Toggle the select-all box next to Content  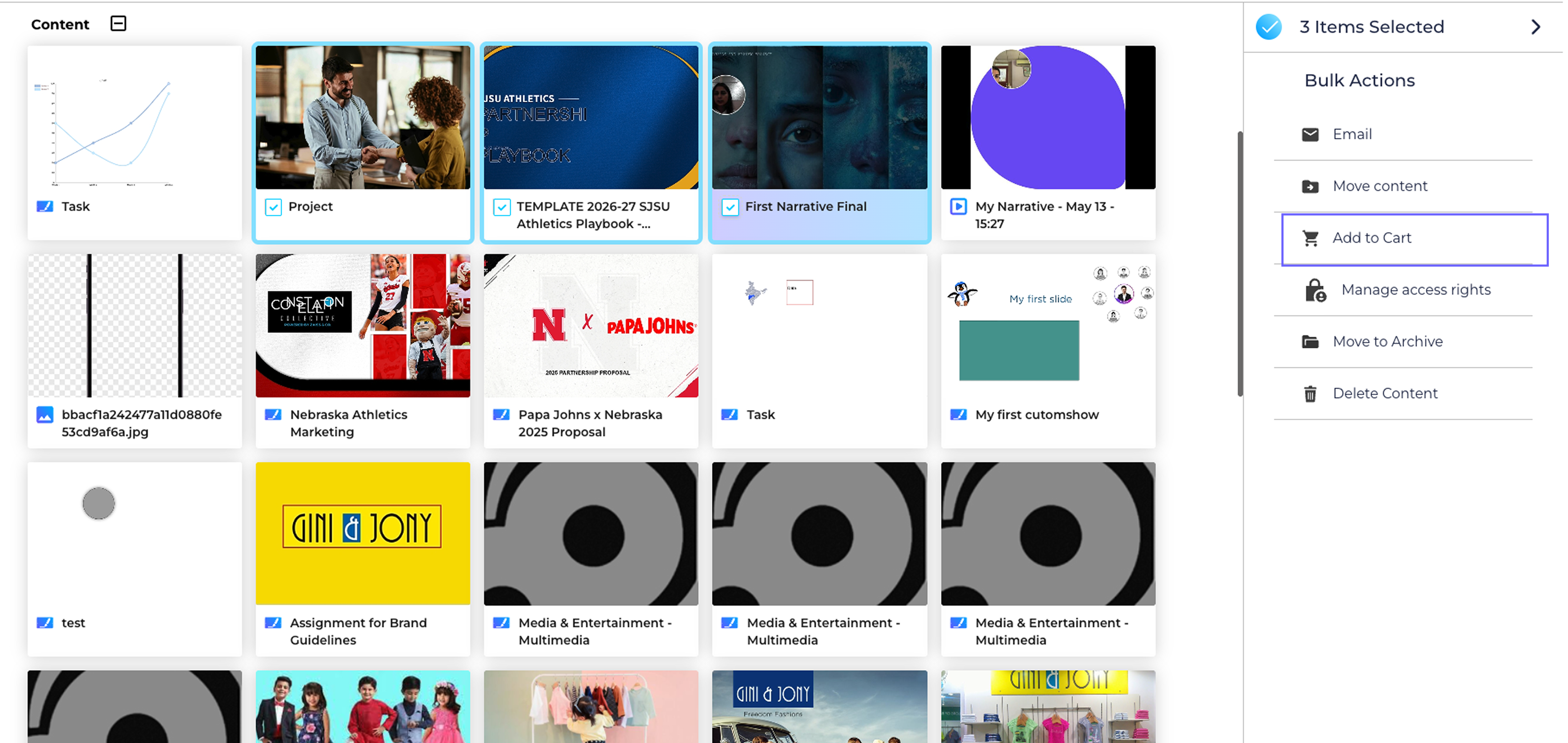click(x=118, y=24)
